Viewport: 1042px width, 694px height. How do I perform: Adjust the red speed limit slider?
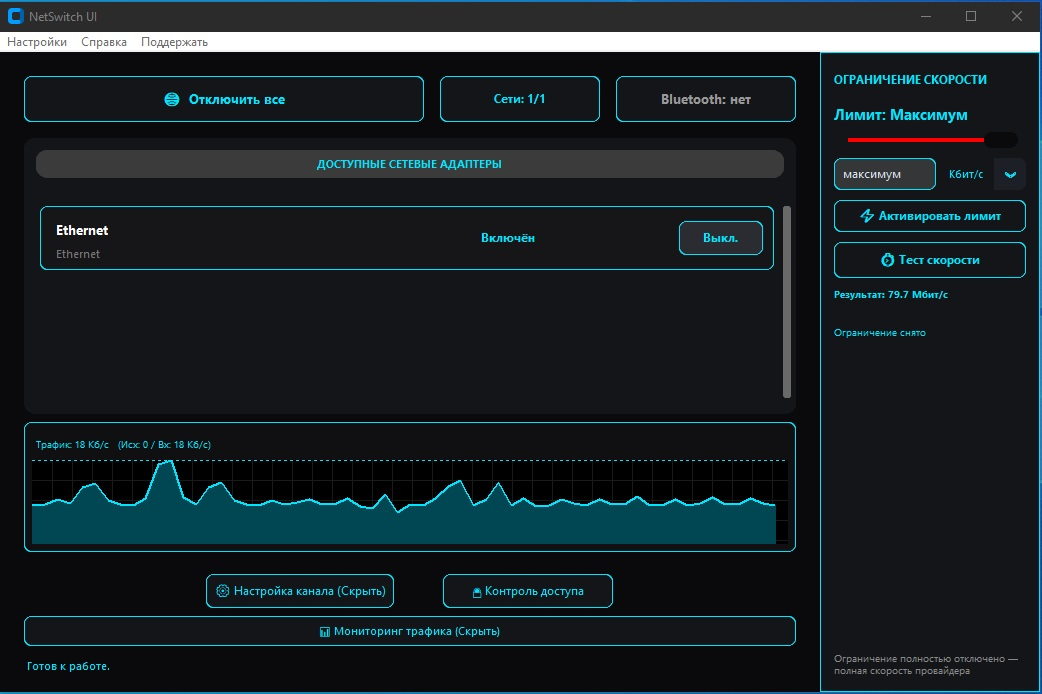pos(932,140)
